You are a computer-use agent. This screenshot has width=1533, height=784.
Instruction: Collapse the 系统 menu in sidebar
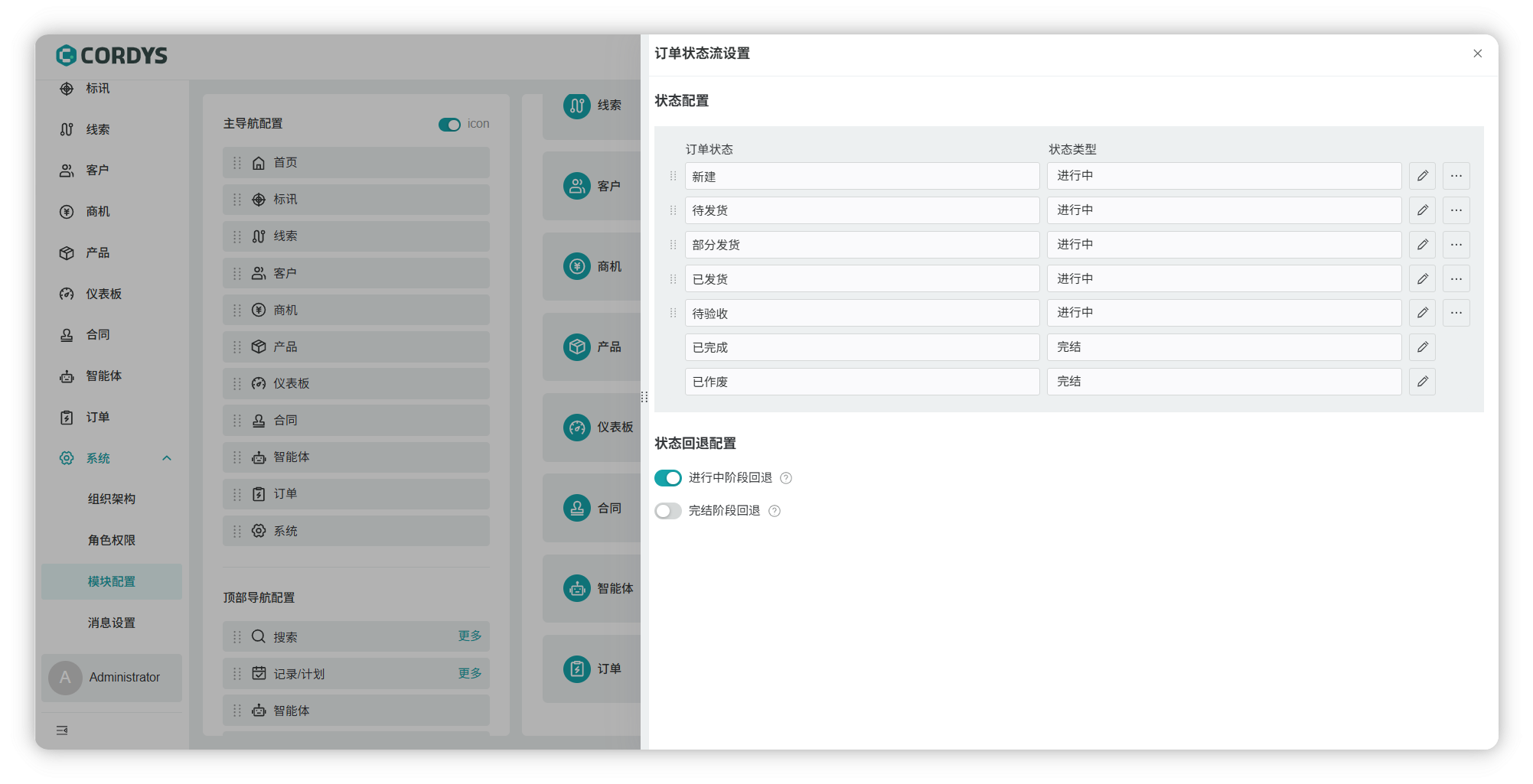coord(167,458)
